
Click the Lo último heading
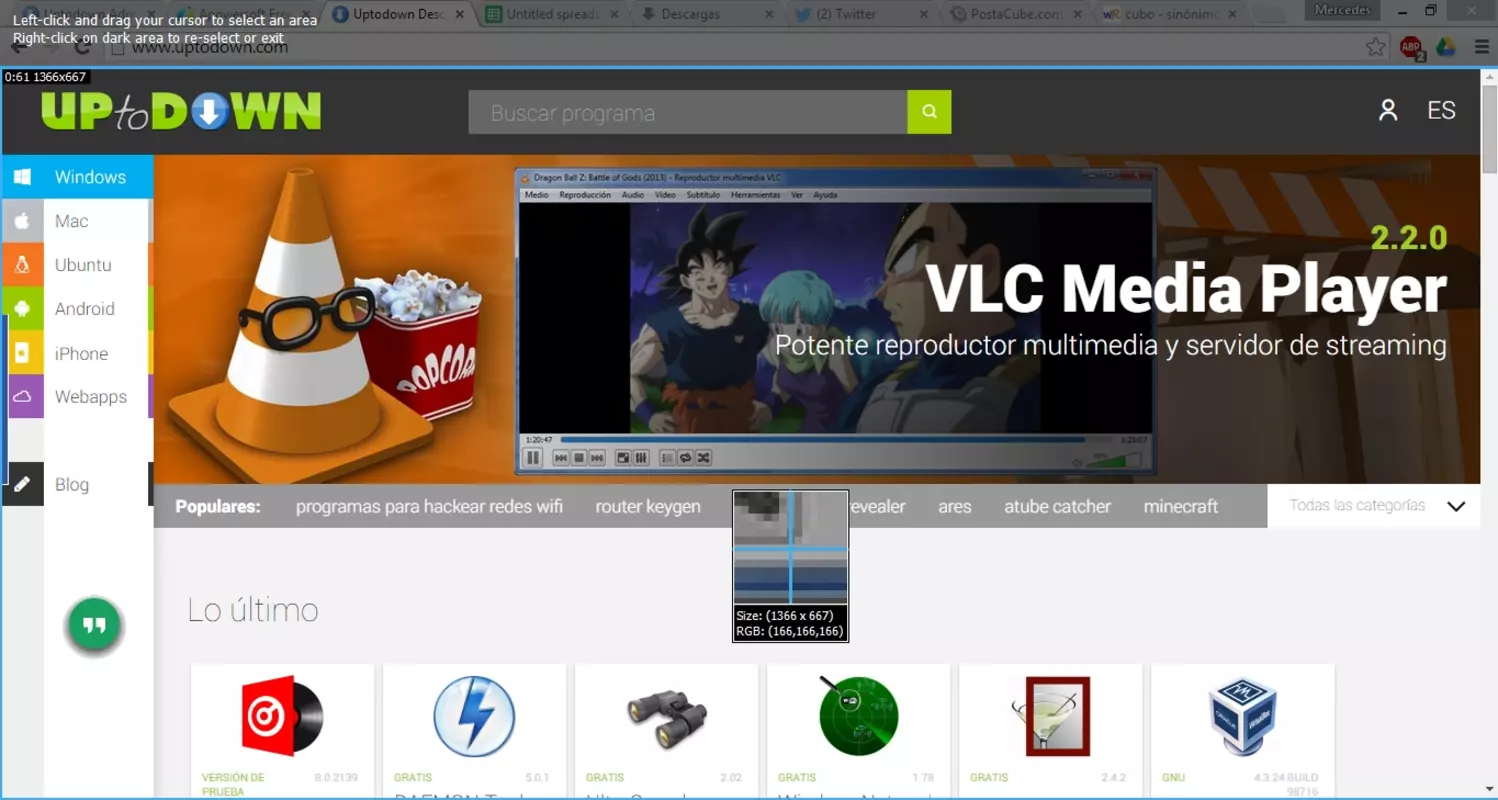[253, 610]
